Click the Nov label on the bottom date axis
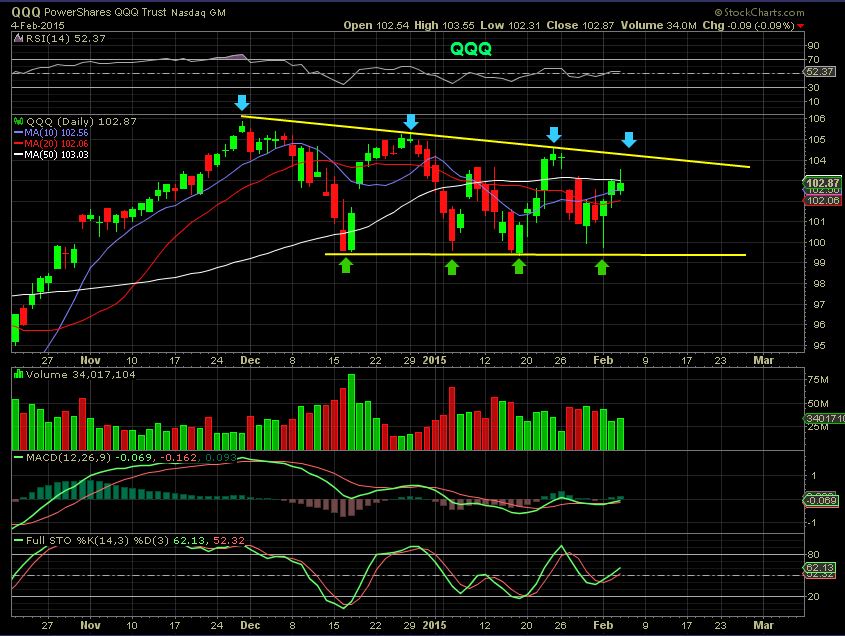 tap(91, 625)
